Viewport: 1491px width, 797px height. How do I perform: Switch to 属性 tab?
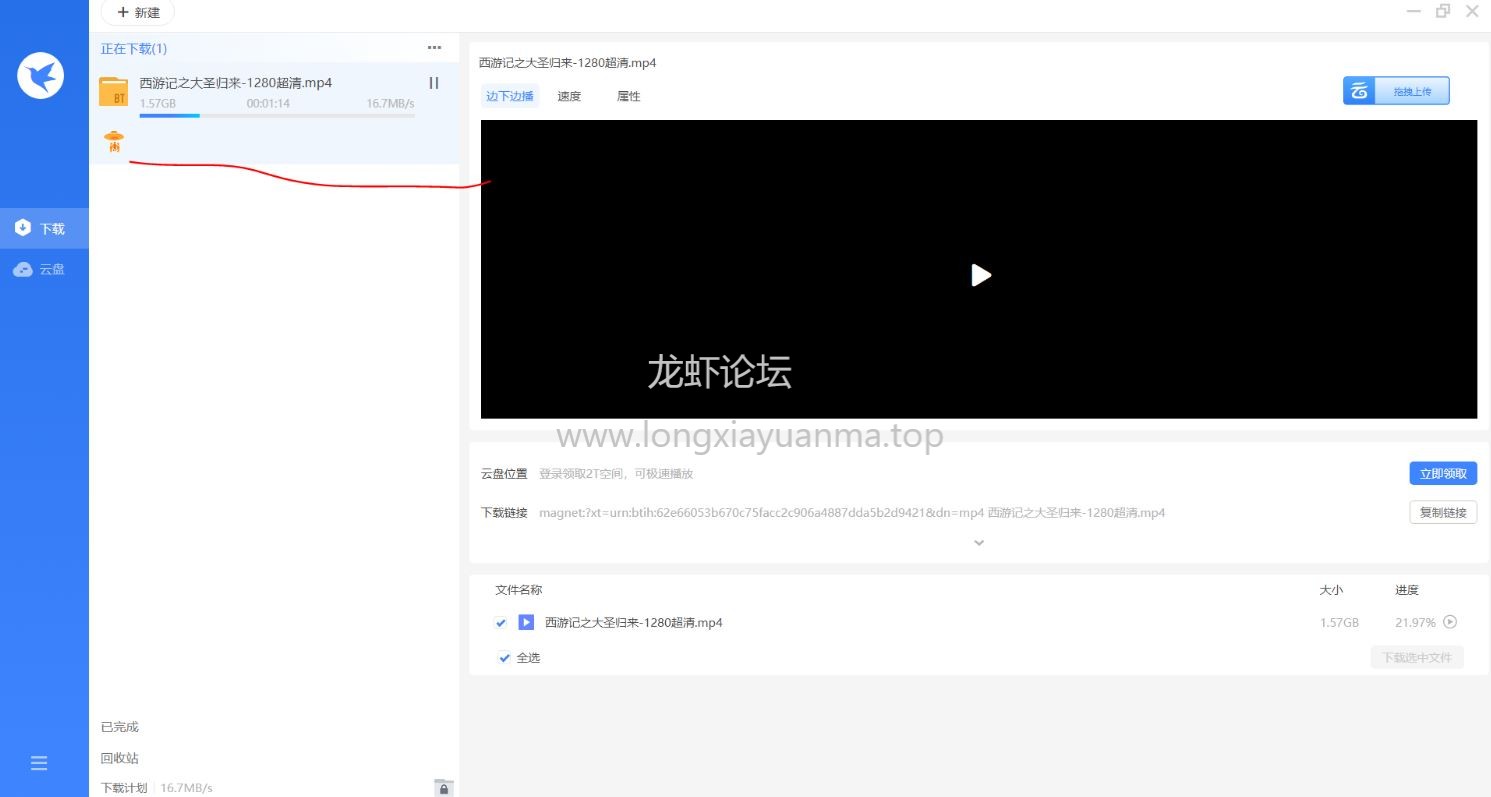(x=629, y=96)
